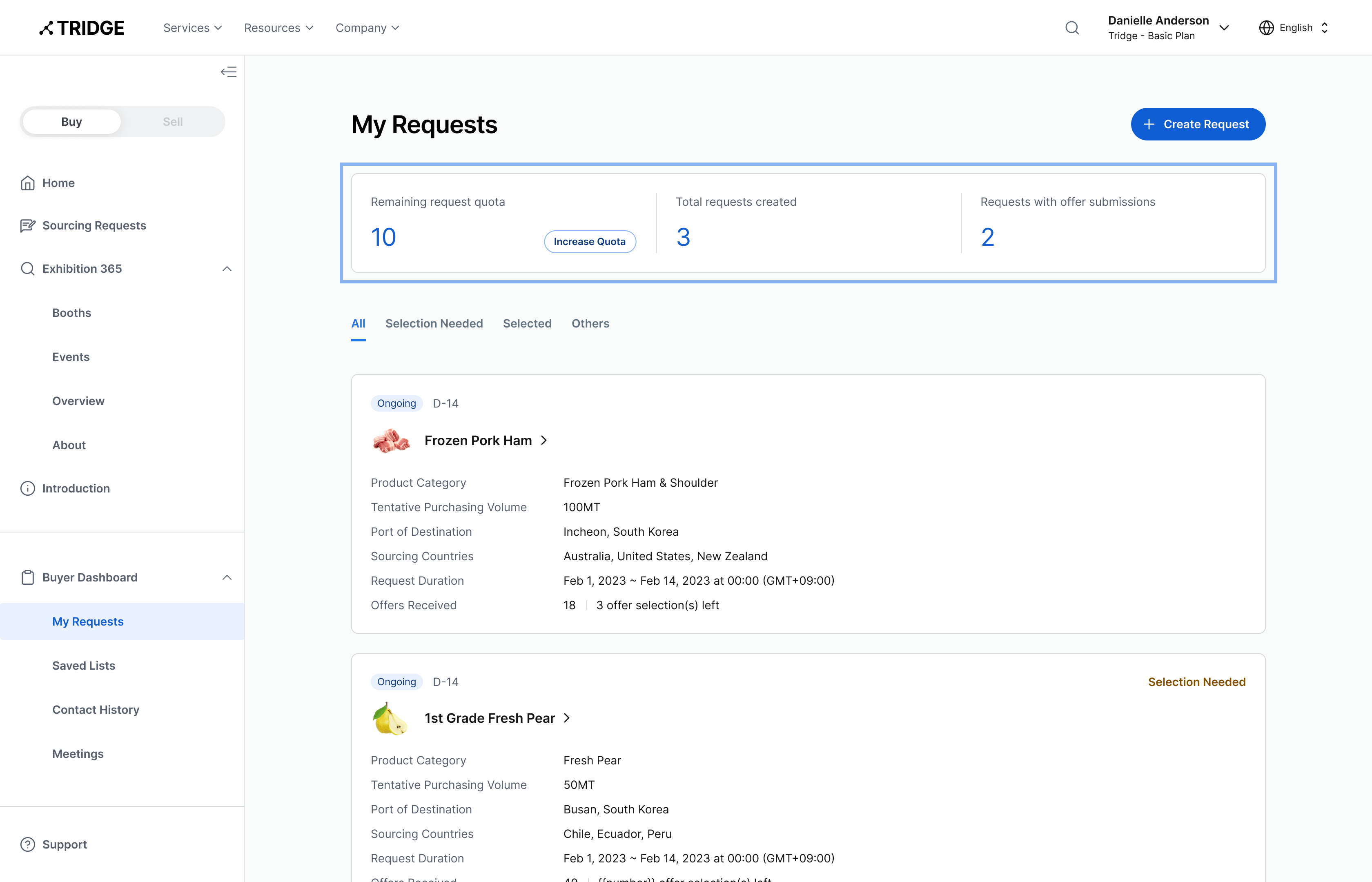Screen dimensions: 1372x882
Task: Open the Company dropdown menu
Action: coord(367,27)
